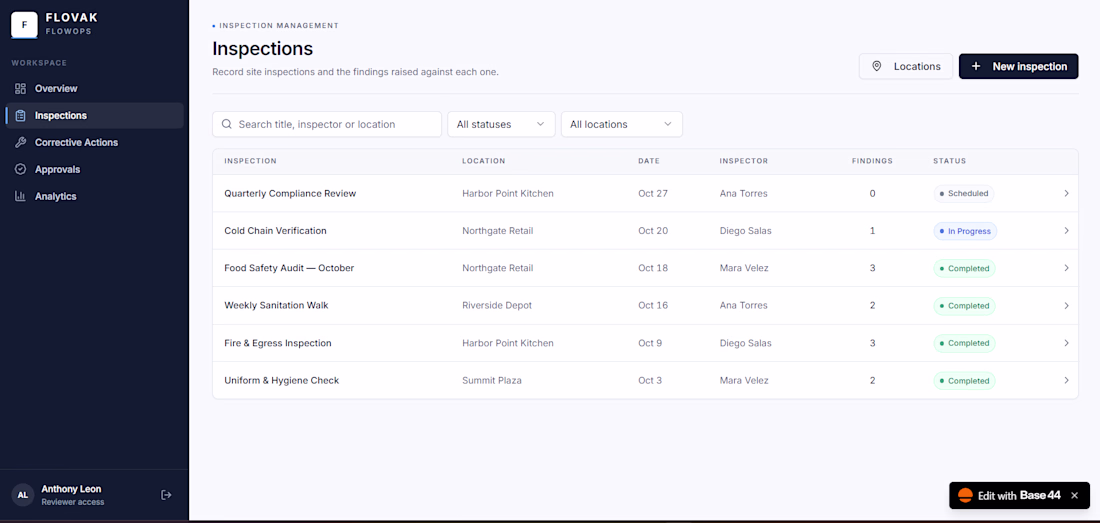Click the Inspections clipboard icon in sidebar

[x=20, y=116]
